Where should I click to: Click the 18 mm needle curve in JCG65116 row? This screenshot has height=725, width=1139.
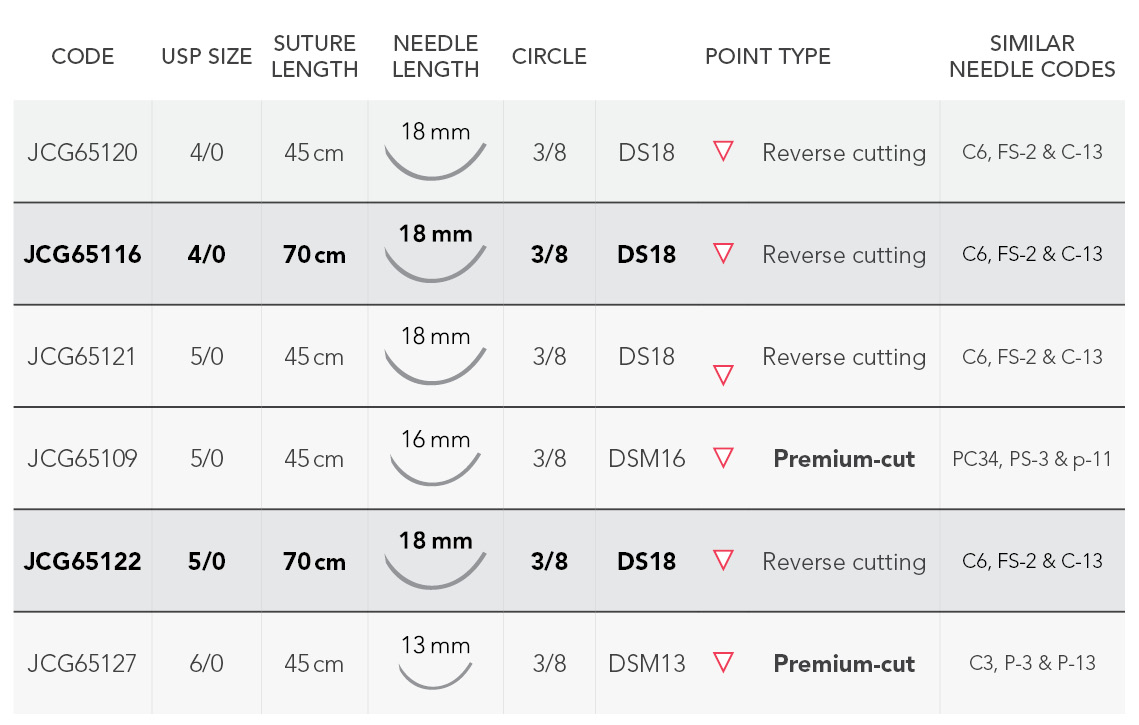coord(434,264)
